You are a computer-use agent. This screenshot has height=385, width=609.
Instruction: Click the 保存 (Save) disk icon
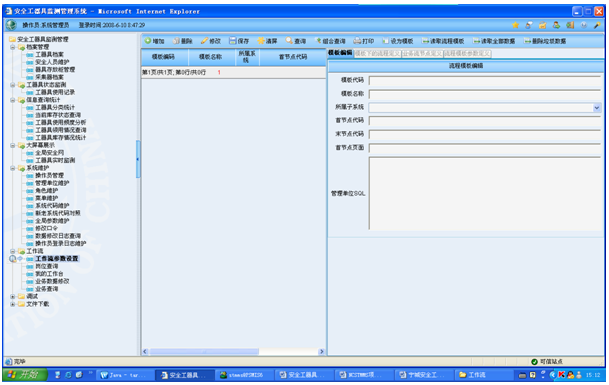(233, 41)
